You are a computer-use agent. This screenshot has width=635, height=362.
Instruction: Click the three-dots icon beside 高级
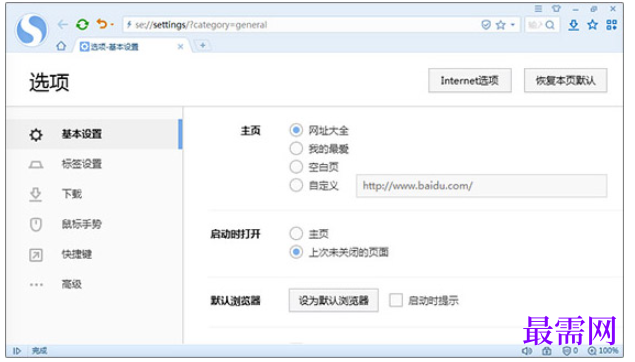click(36, 285)
